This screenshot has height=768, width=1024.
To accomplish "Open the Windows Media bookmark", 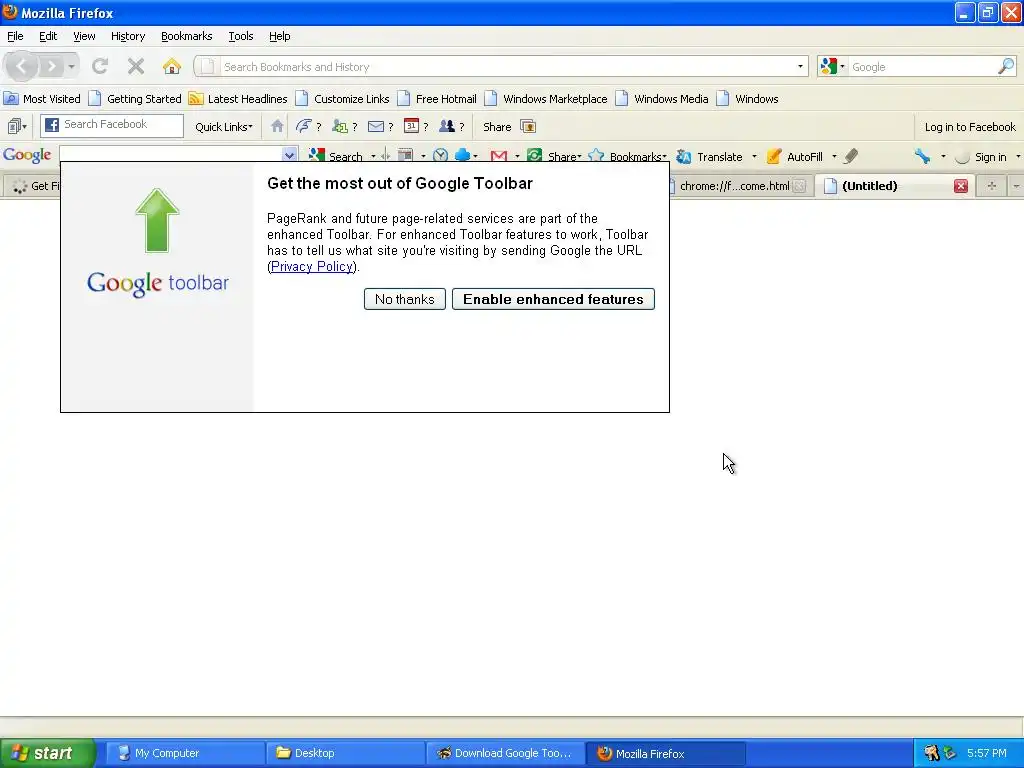I will 662,99.
